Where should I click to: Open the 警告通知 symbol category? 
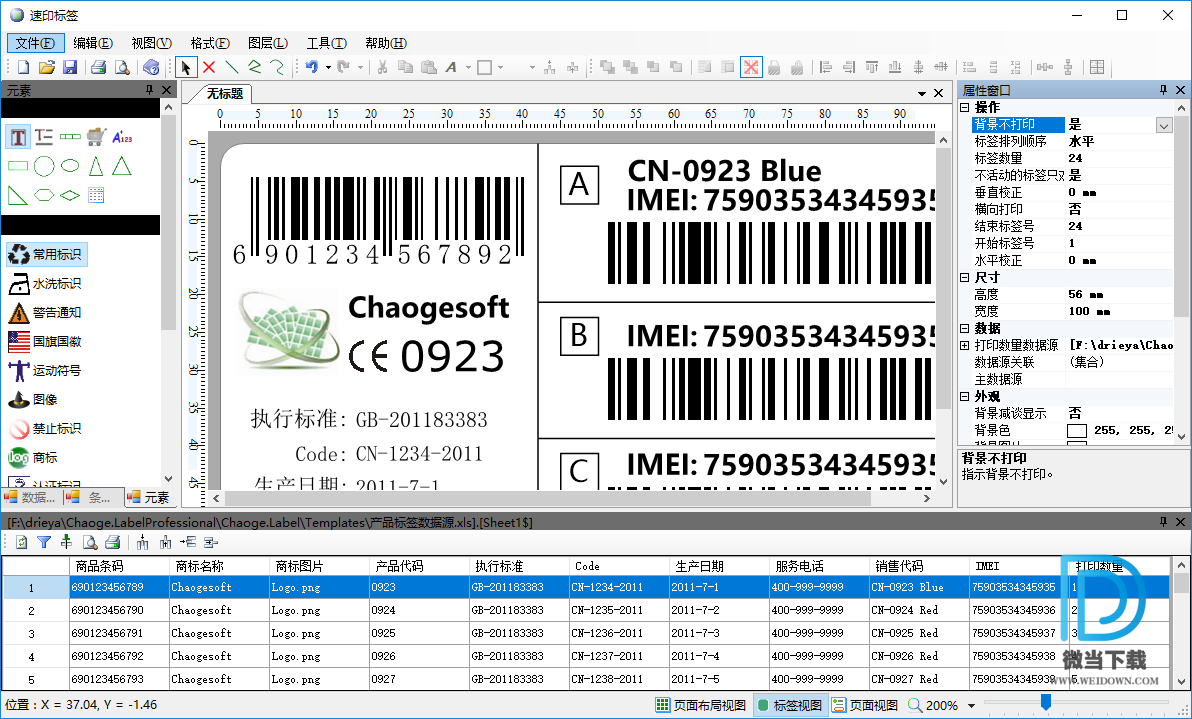click(x=44, y=312)
